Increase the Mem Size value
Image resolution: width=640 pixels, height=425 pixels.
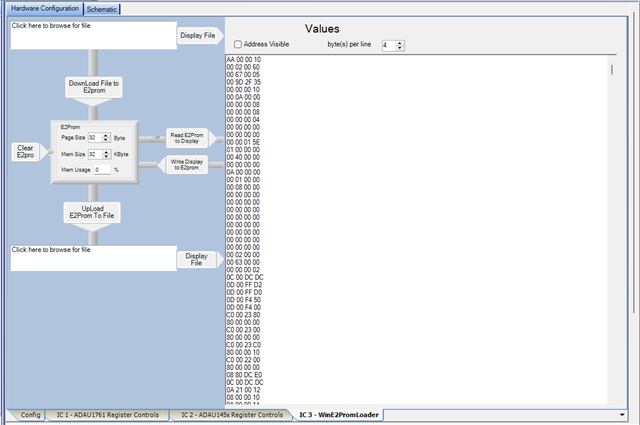[107, 152]
